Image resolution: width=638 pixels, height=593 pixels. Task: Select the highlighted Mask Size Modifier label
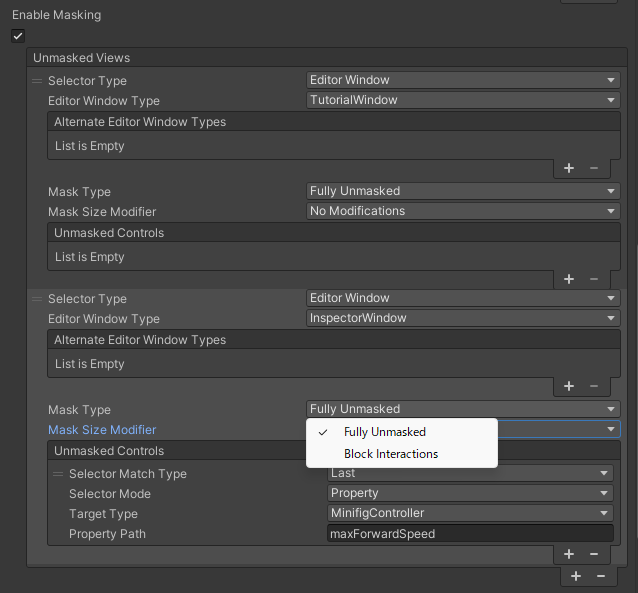pyautogui.click(x=102, y=430)
